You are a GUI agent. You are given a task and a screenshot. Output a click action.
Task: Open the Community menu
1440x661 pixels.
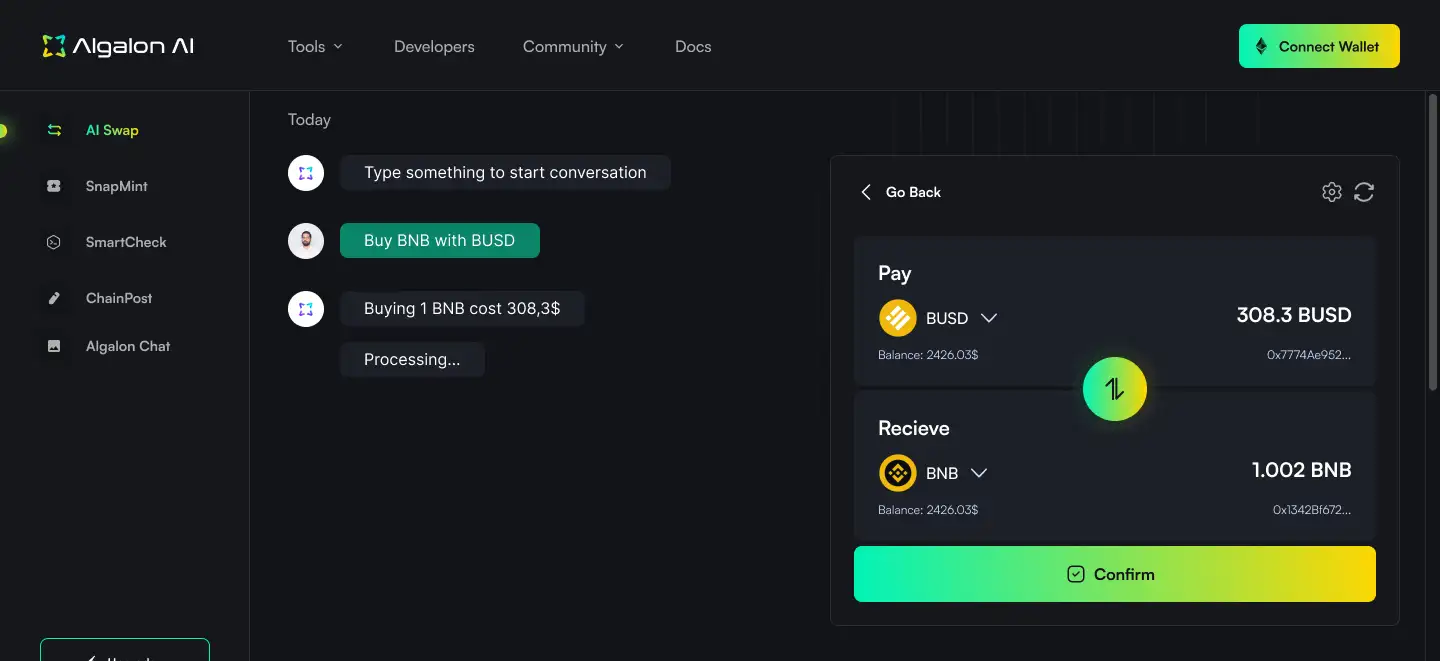pos(573,46)
